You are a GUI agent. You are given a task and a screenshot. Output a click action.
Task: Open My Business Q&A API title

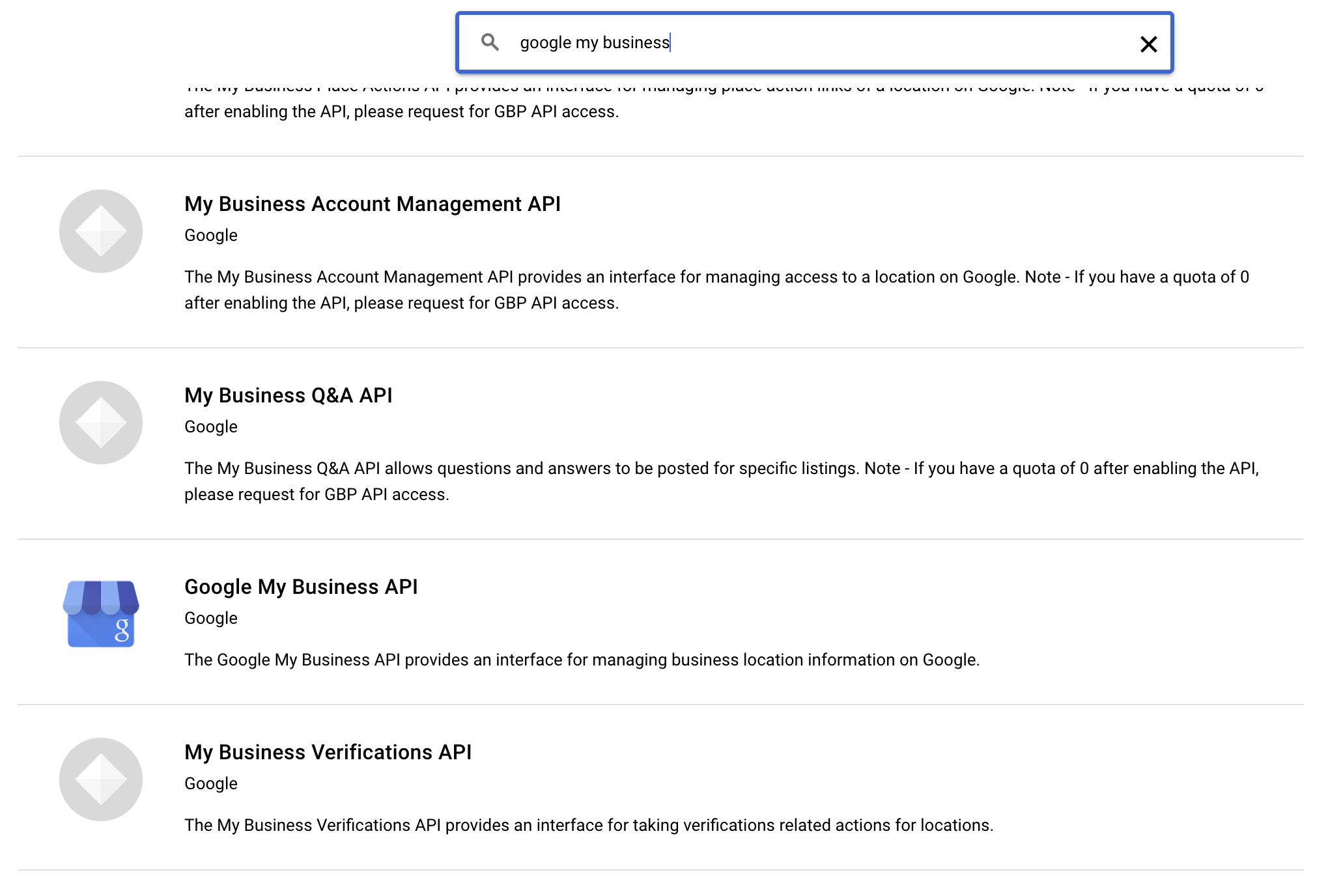[289, 395]
